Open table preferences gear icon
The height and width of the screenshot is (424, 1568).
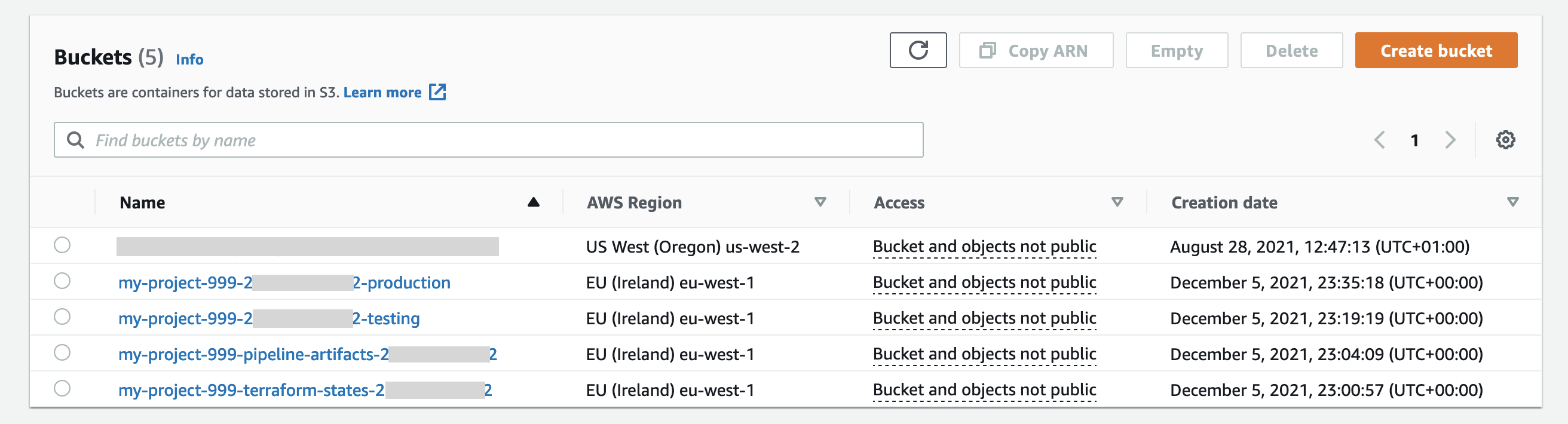coord(1505,140)
